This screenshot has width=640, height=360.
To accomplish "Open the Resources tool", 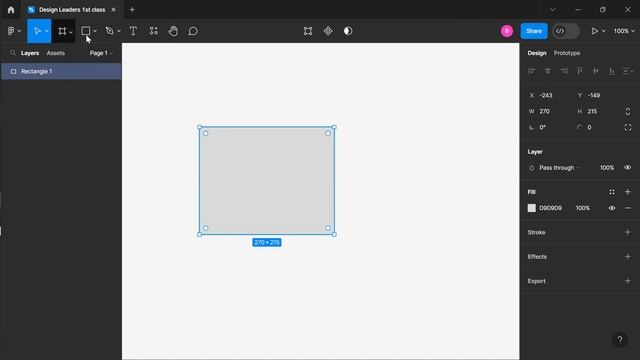I will click(153, 31).
